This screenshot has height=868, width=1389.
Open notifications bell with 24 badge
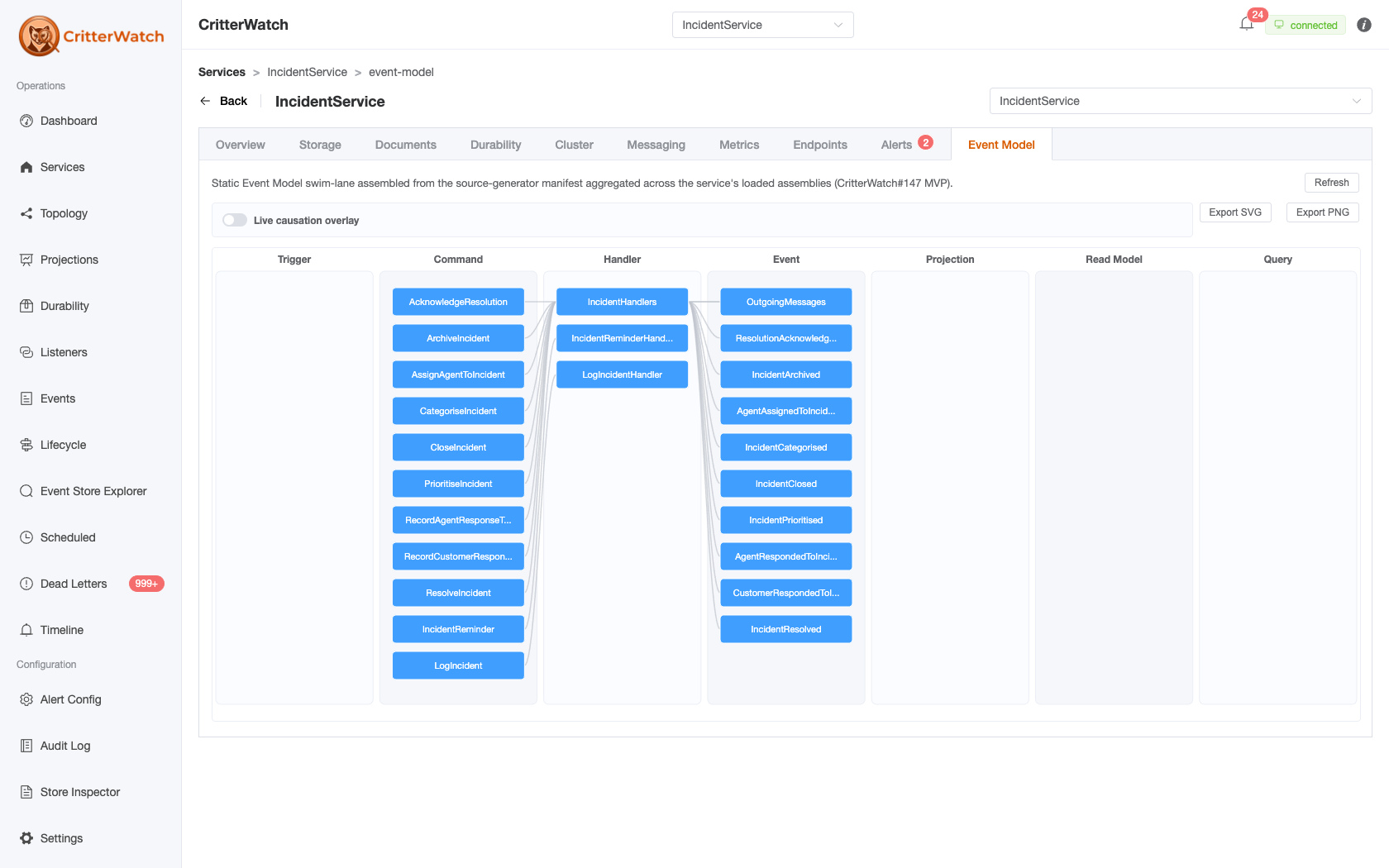[x=1247, y=24]
